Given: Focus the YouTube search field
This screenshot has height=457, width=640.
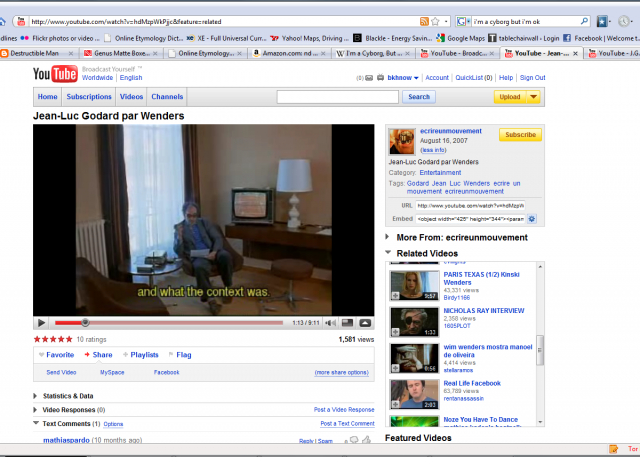Looking at the screenshot, I should [x=338, y=97].
